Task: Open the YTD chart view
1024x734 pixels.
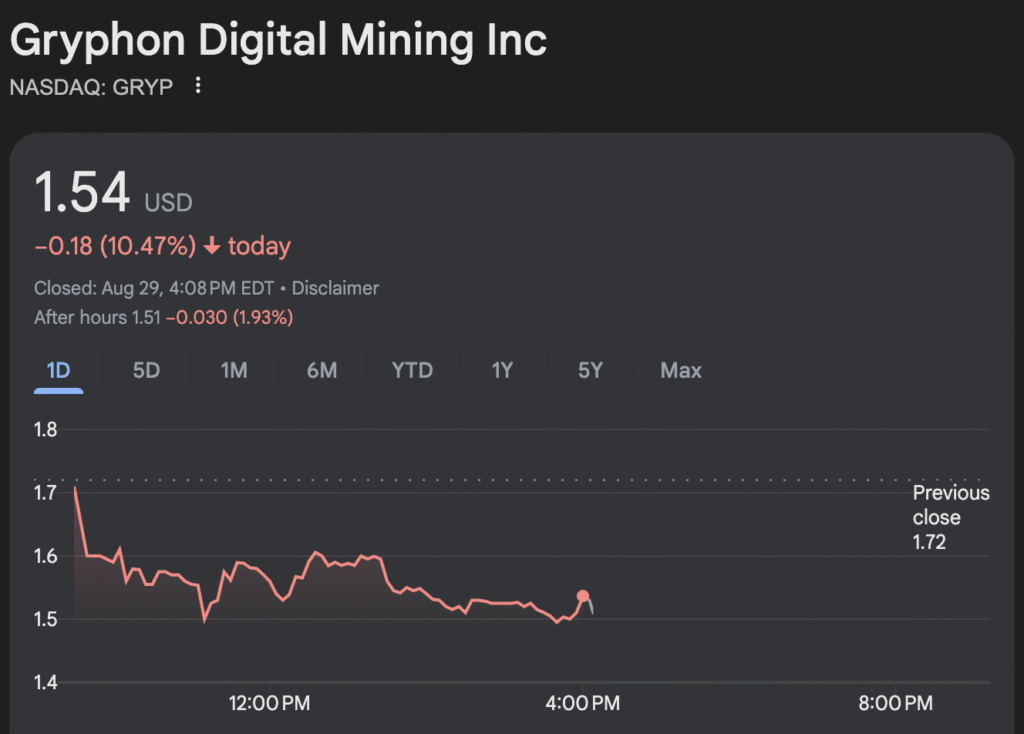Action: click(x=412, y=370)
